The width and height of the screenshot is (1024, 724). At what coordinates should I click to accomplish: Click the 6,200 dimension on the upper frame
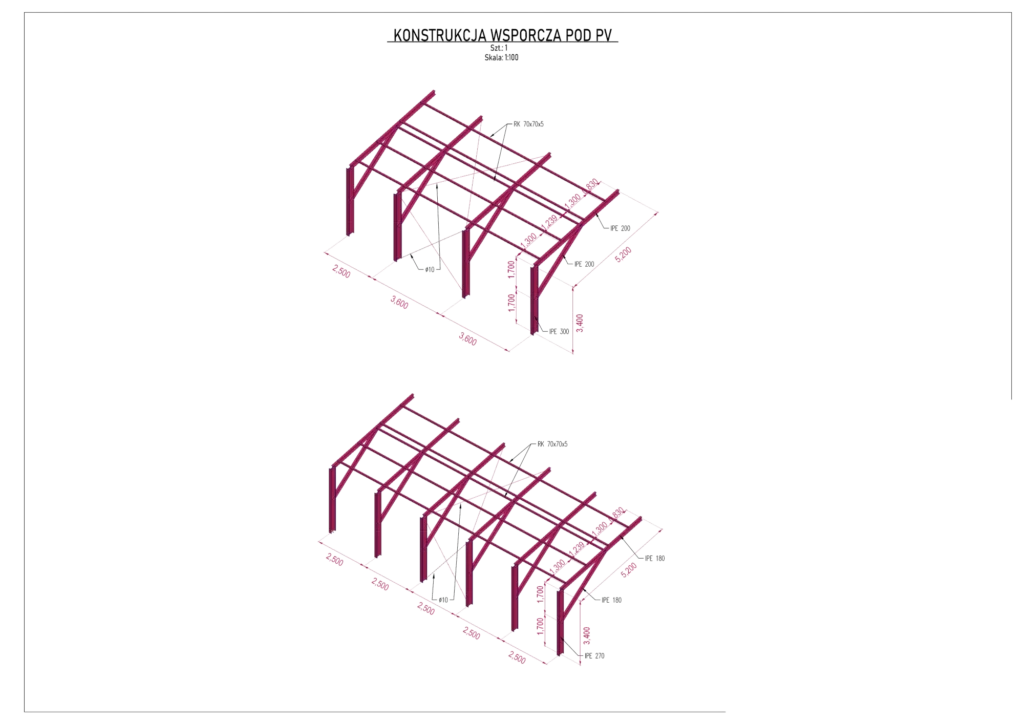point(622,254)
